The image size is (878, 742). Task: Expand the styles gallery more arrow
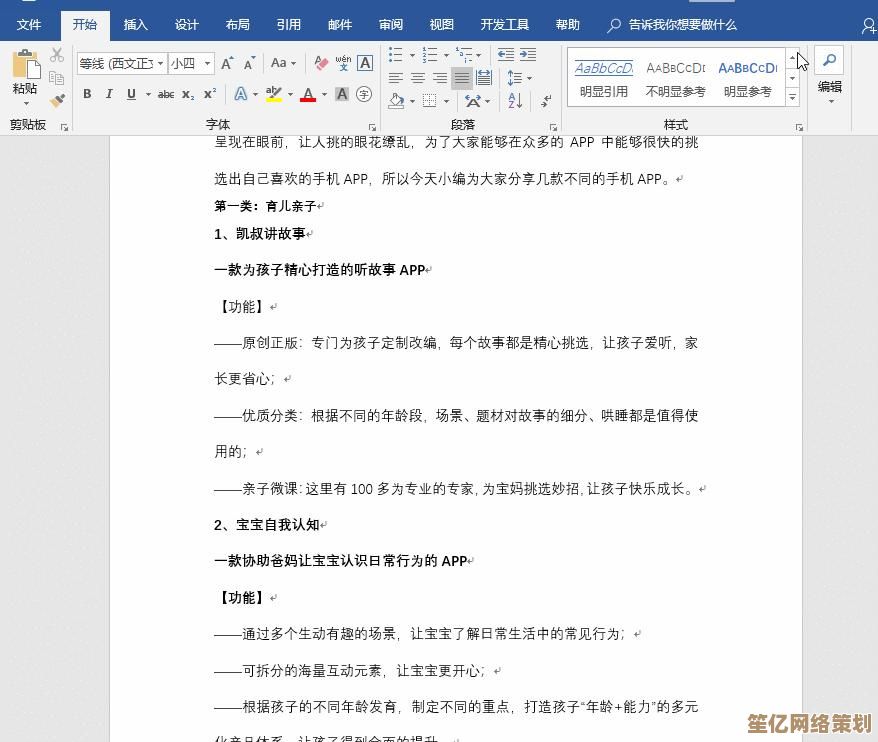click(x=792, y=97)
